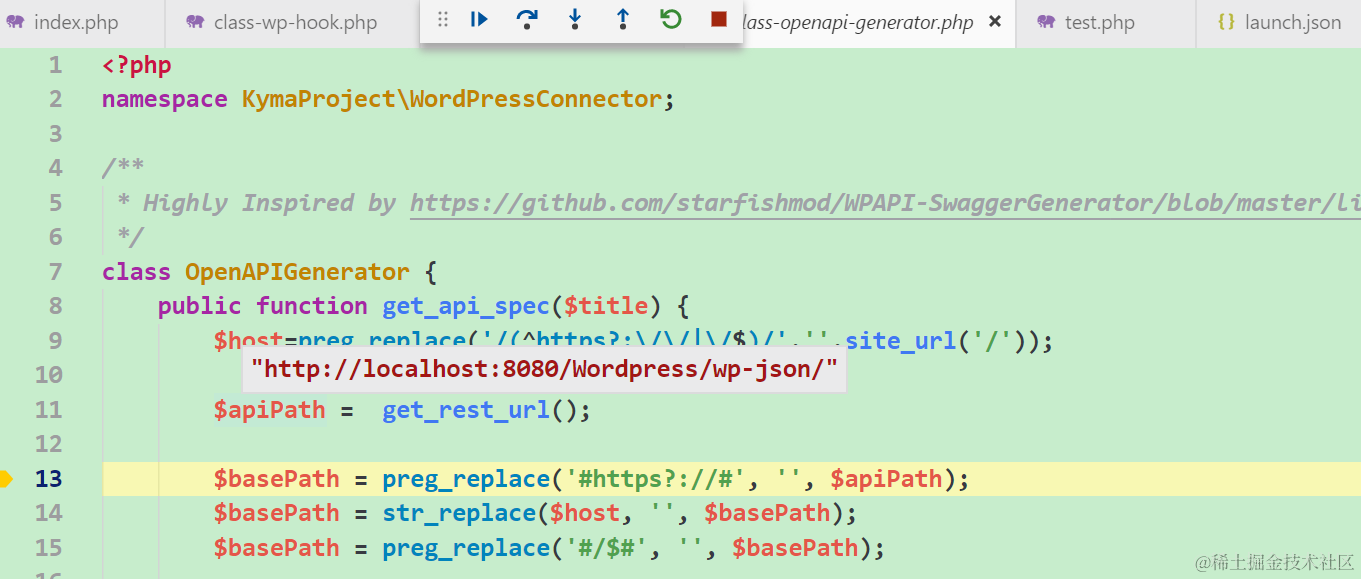Restart the debug session

coord(671,20)
